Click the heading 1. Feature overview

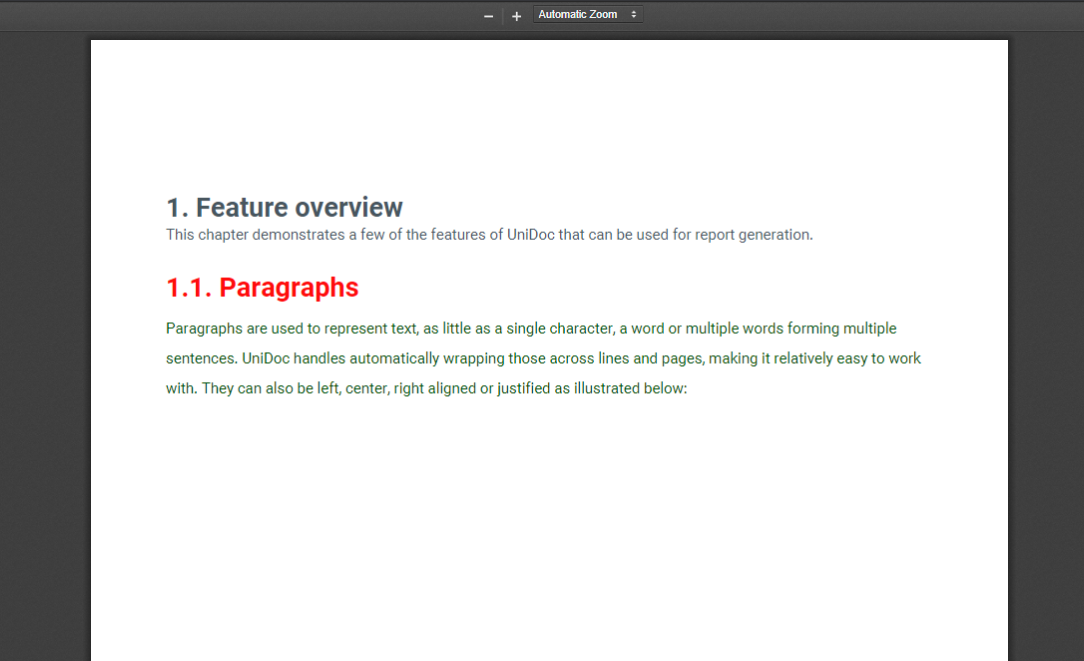tap(284, 207)
